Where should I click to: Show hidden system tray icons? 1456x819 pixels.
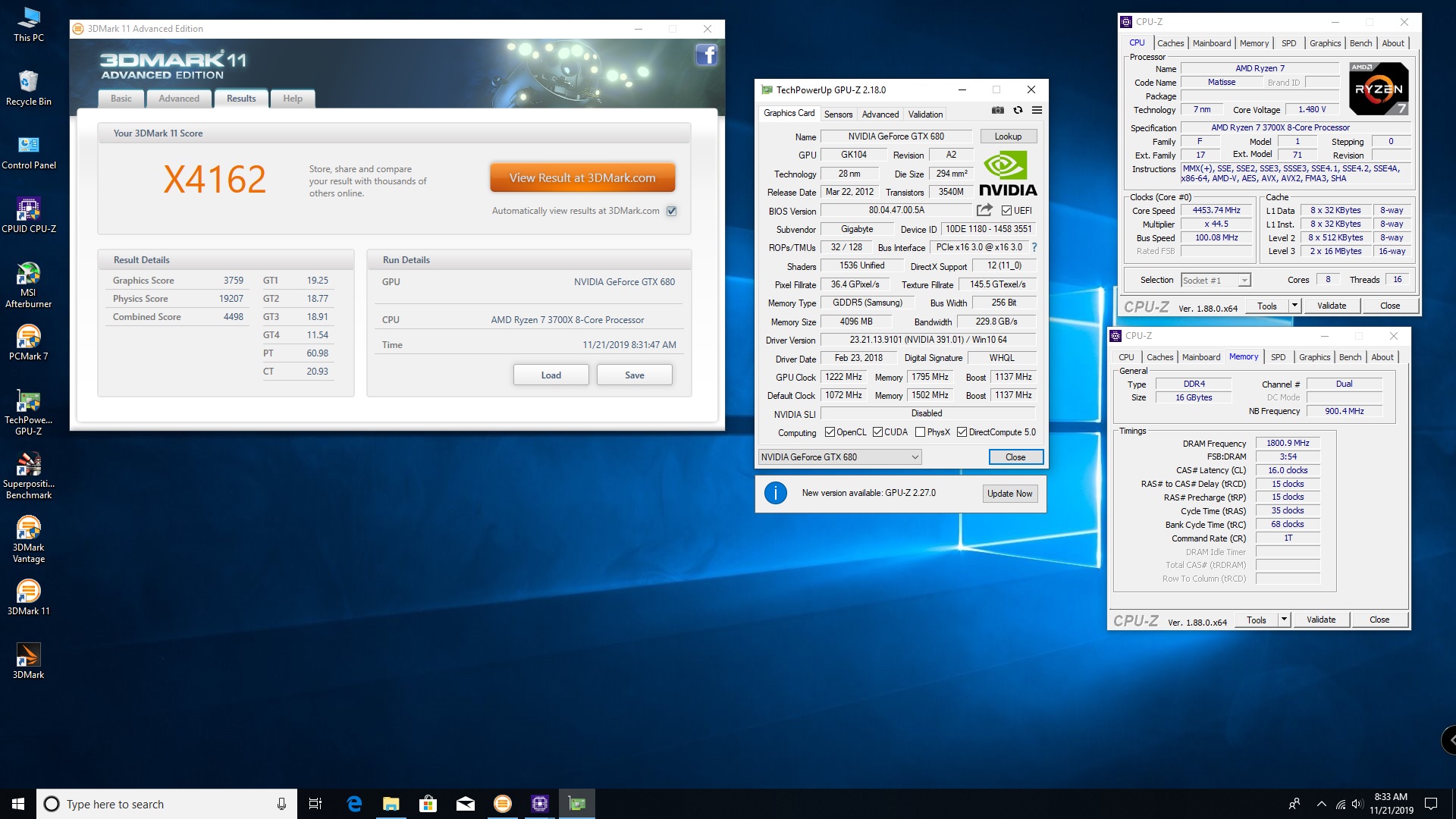pos(1321,804)
